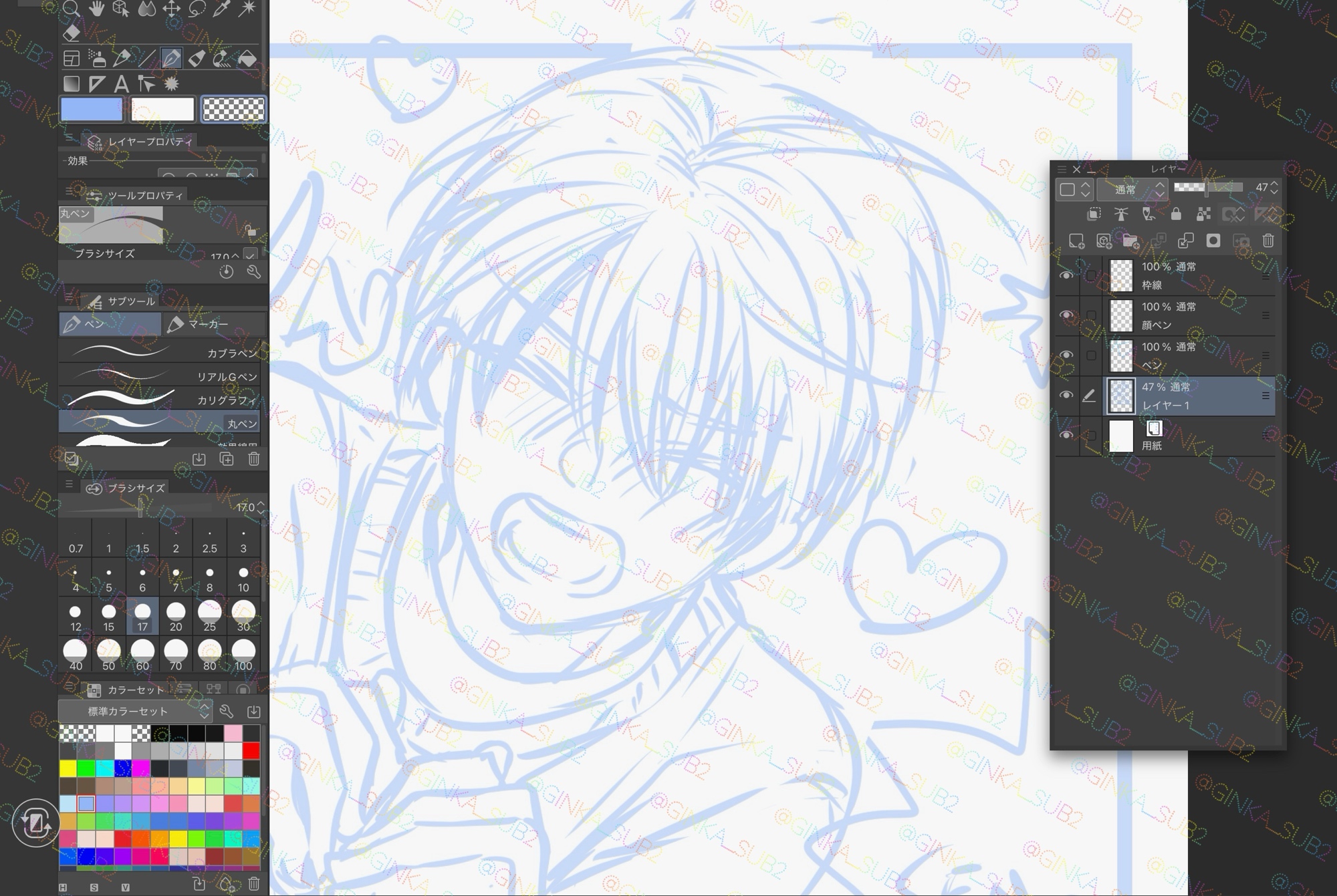The image size is (1337, 896).
Task: Select the Eraser tool
Action: coord(72,33)
